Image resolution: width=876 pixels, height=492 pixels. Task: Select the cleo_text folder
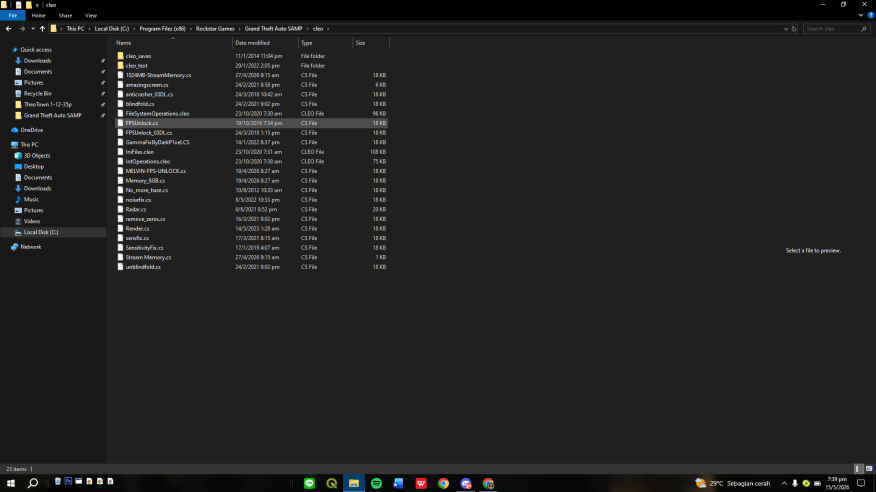[251, 65]
